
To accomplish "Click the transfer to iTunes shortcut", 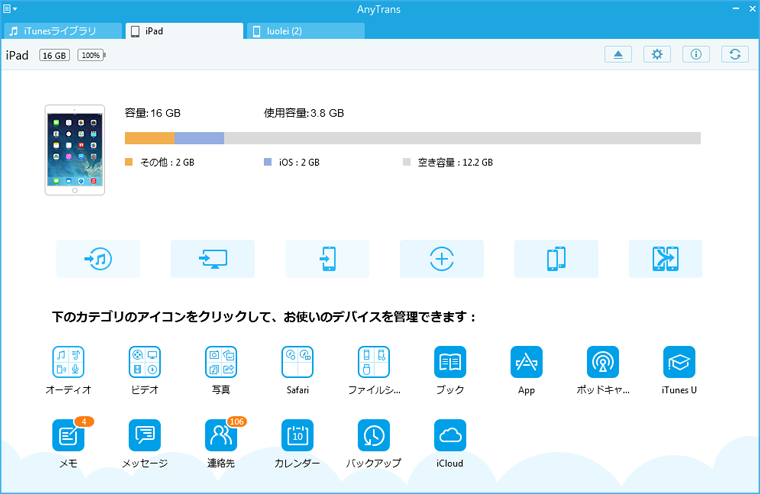I will click(98, 258).
